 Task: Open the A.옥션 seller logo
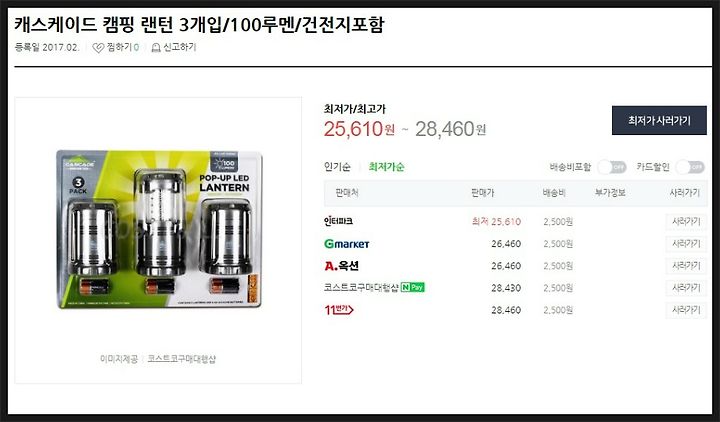342,266
